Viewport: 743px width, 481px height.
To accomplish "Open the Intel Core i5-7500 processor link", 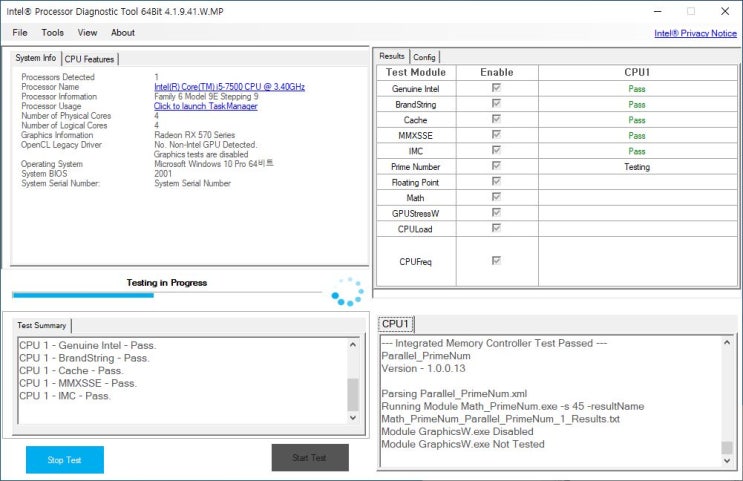I will (x=229, y=87).
